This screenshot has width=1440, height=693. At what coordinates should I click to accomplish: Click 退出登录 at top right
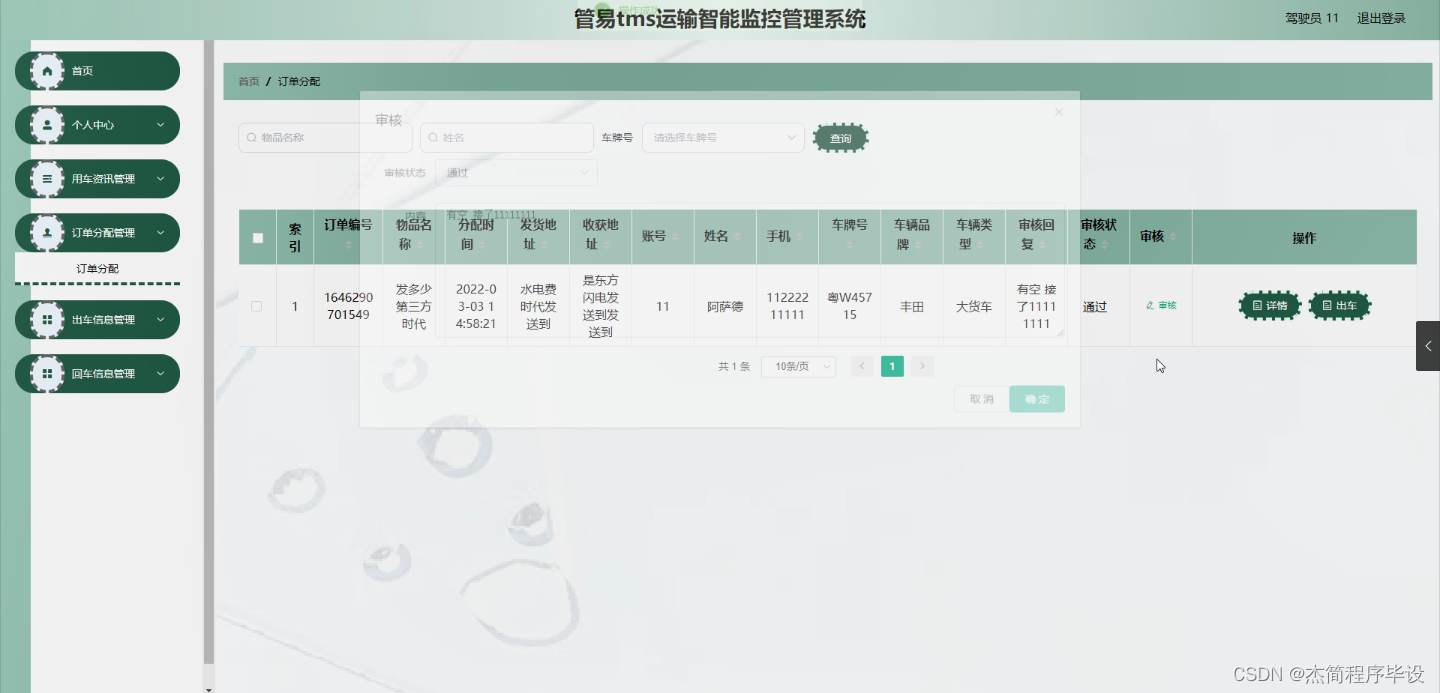[1381, 18]
